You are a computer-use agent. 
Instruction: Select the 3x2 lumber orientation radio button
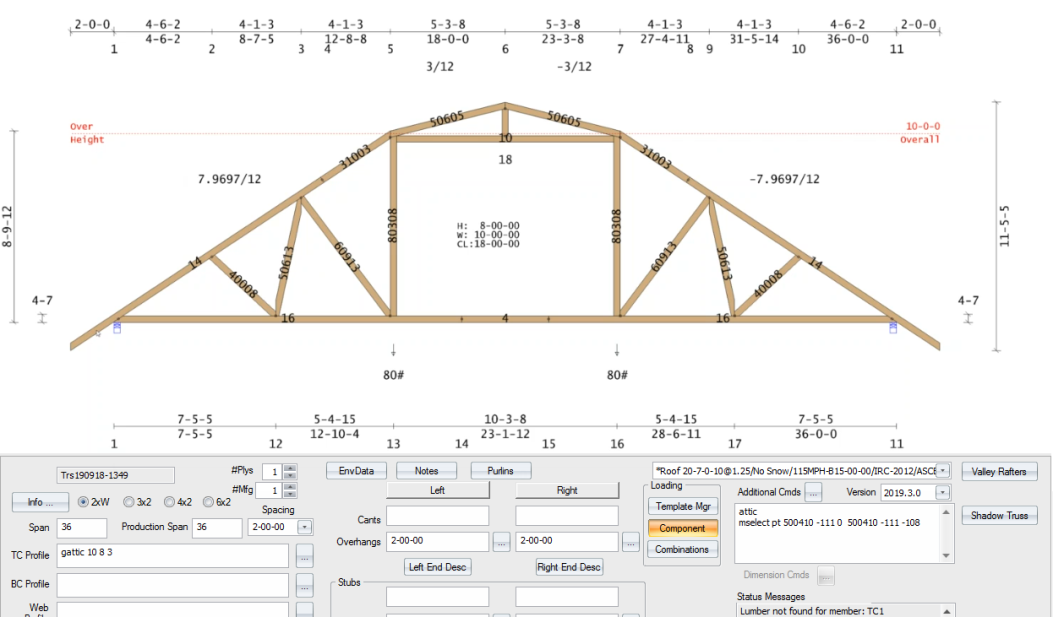click(130, 502)
